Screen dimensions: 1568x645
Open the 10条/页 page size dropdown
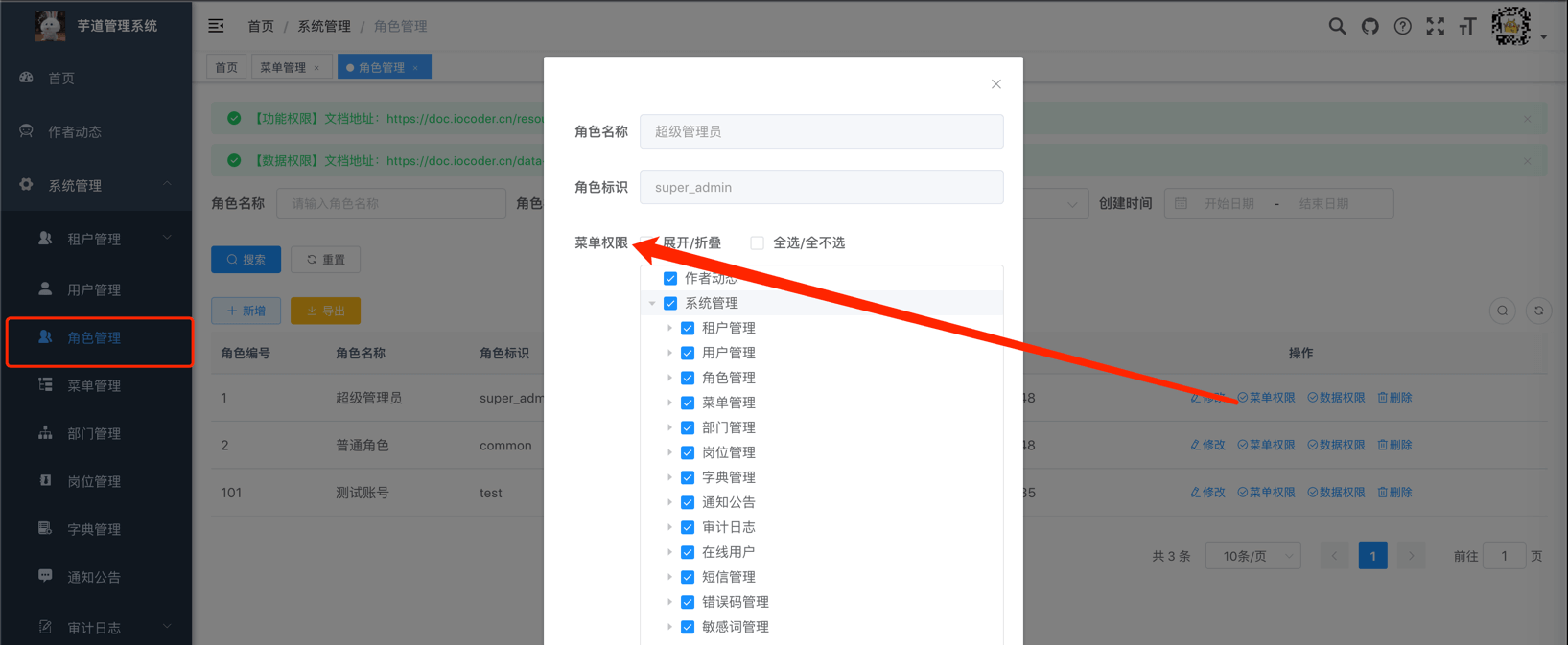click(x=1254, y=556)
